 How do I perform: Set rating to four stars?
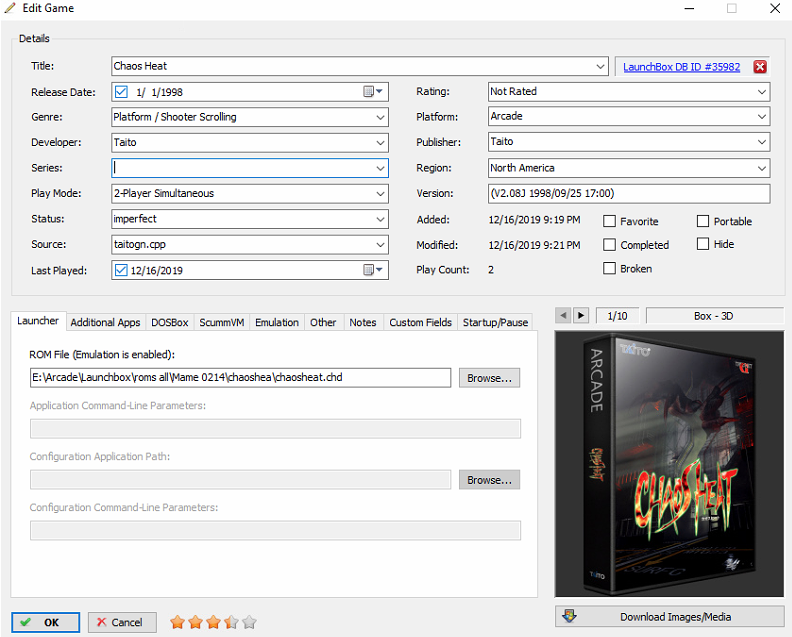[231, 622]
